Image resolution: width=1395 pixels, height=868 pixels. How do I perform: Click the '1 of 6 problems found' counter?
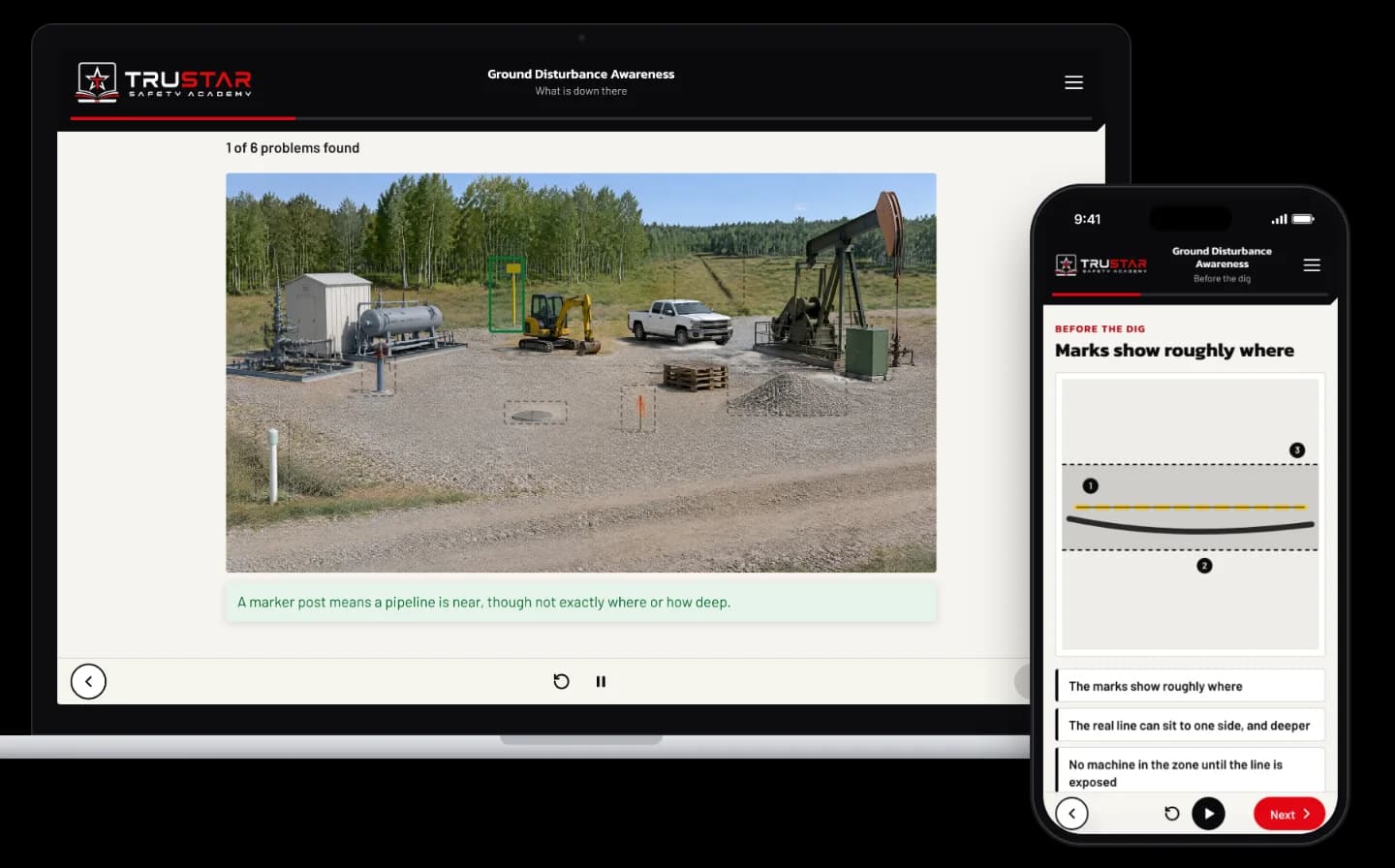293,148
